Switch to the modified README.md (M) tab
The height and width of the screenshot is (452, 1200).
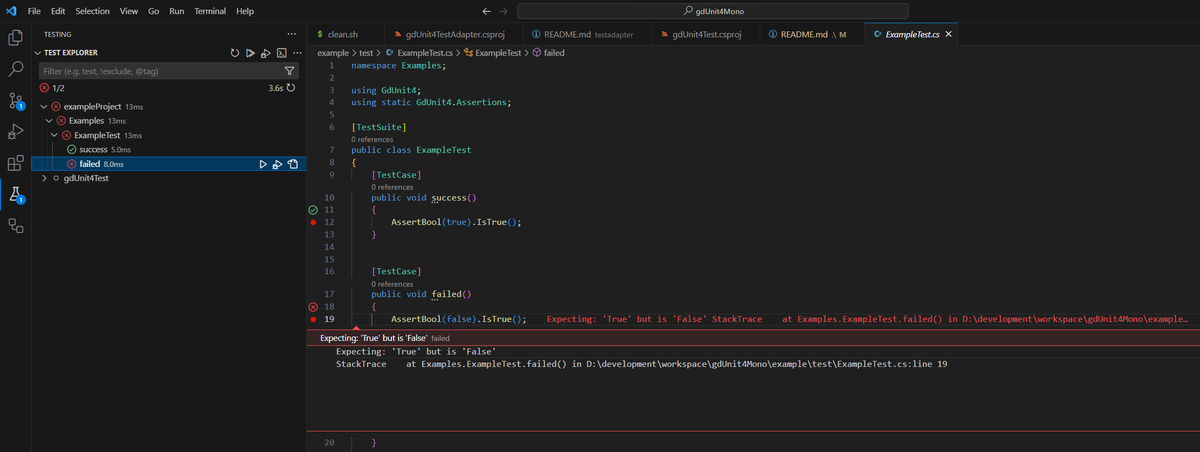click(x=811, y=34)
